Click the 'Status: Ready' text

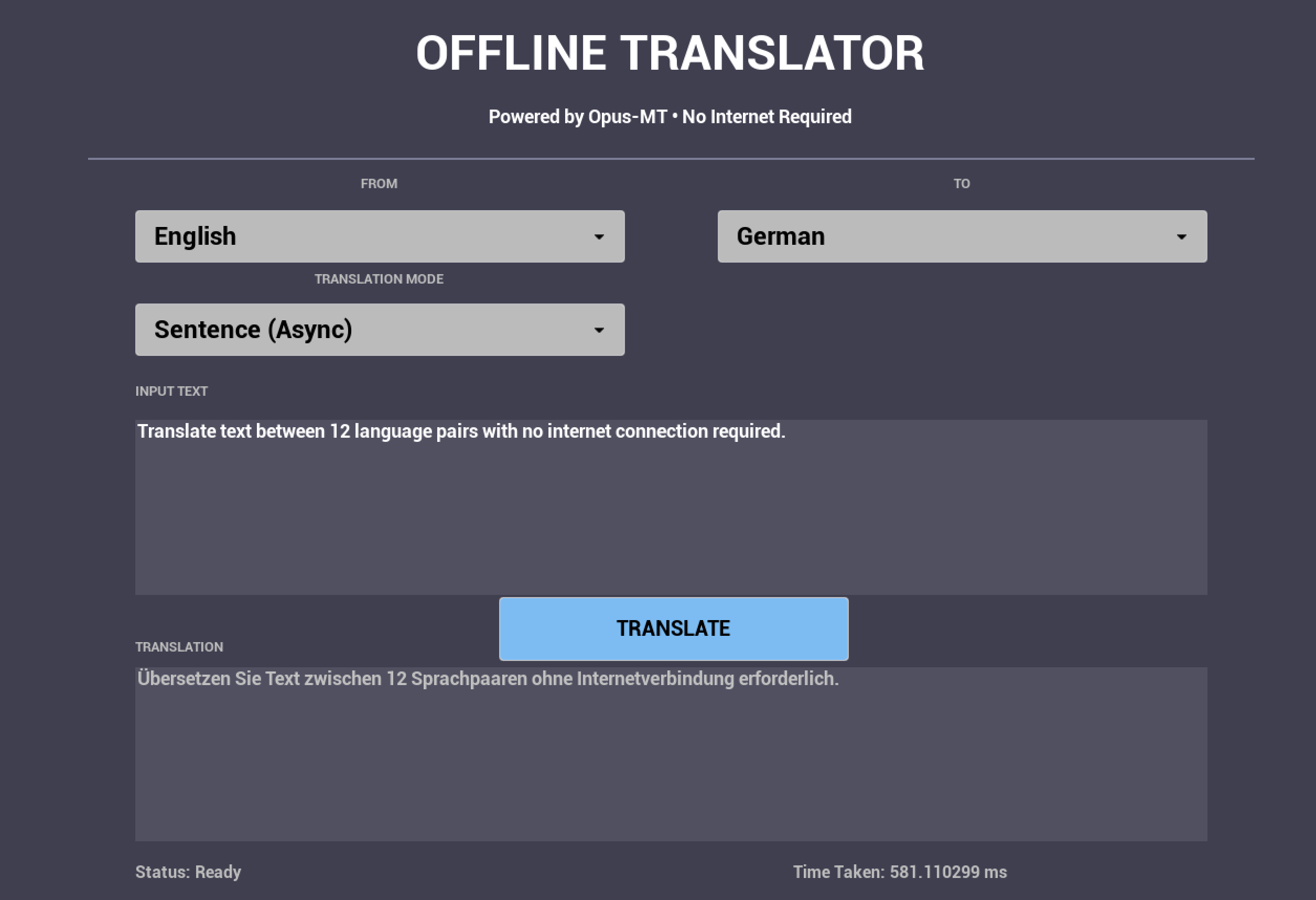coord(188,872)
